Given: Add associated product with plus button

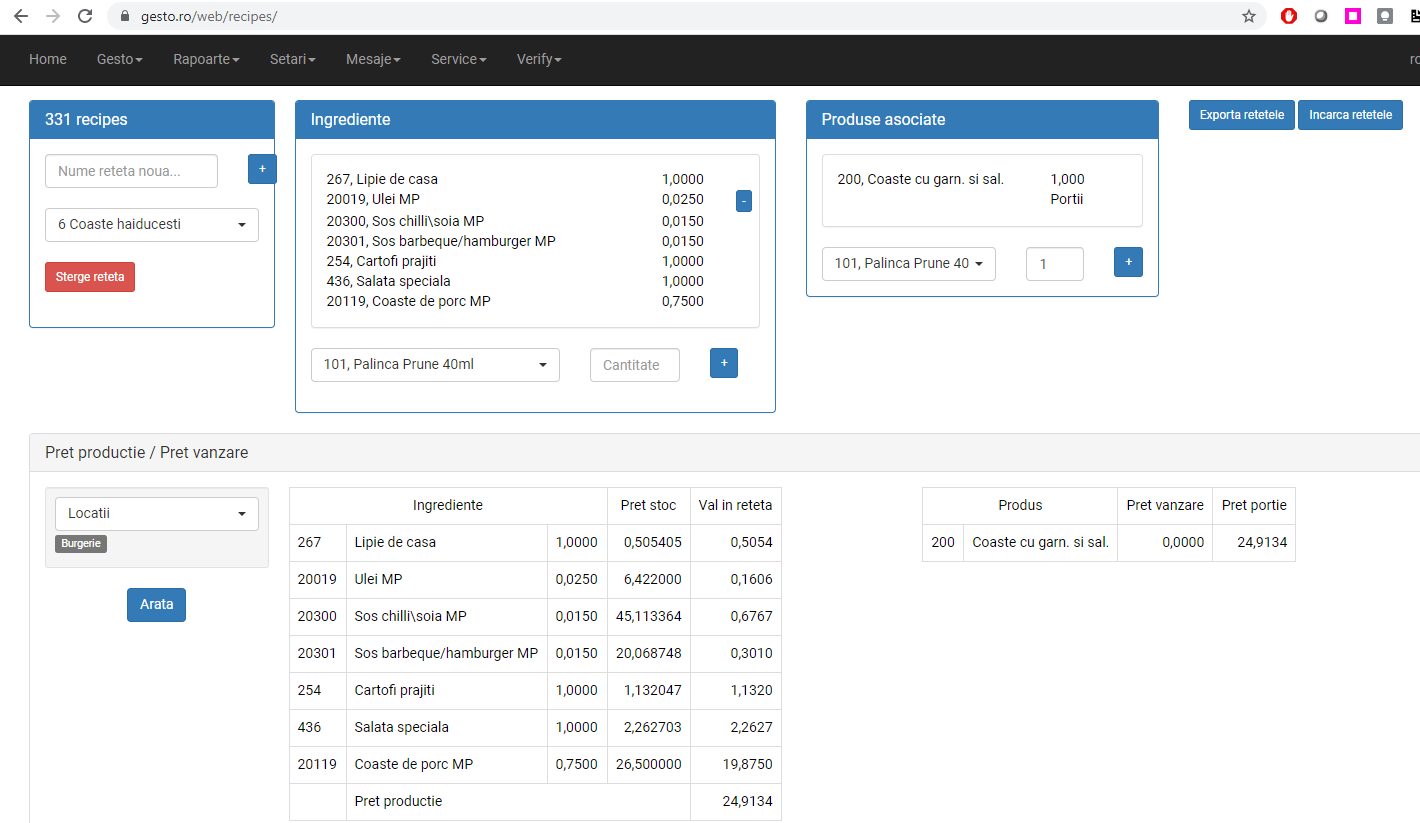Looking at the screenshot, I should (1128, 262).
